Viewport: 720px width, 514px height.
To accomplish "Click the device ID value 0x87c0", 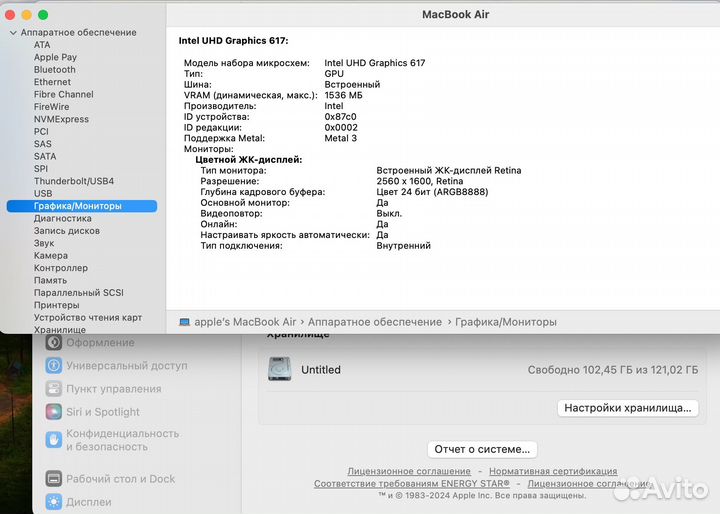I will [340, 117].
